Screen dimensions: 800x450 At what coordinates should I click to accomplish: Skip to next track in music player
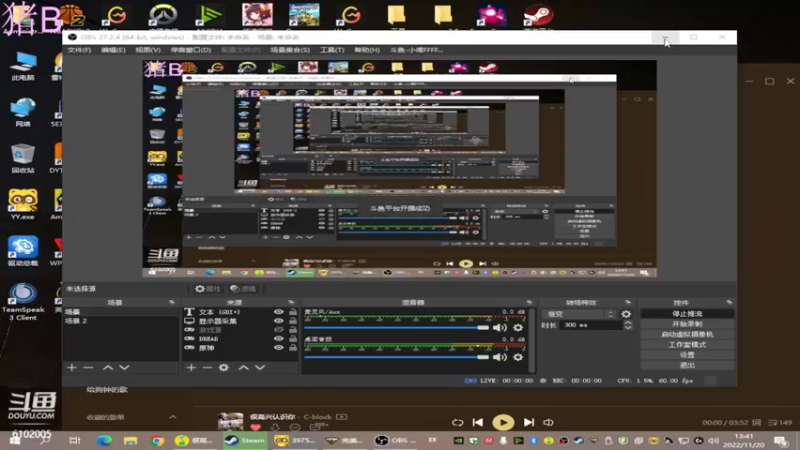tap(529, 422)
